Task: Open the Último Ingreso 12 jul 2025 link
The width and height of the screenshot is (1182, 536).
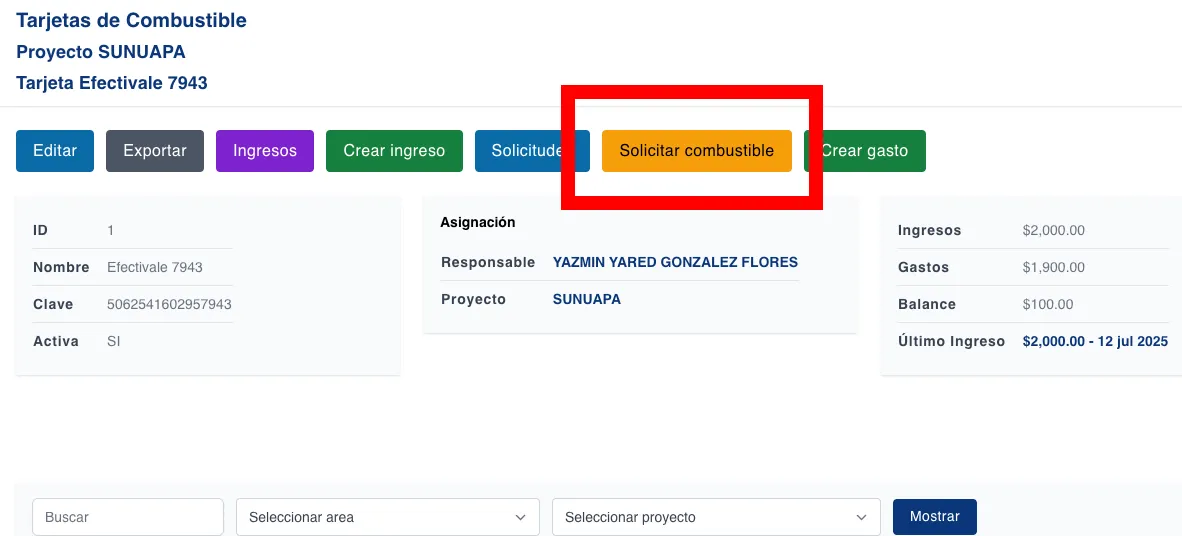Action: point(1095,341)
